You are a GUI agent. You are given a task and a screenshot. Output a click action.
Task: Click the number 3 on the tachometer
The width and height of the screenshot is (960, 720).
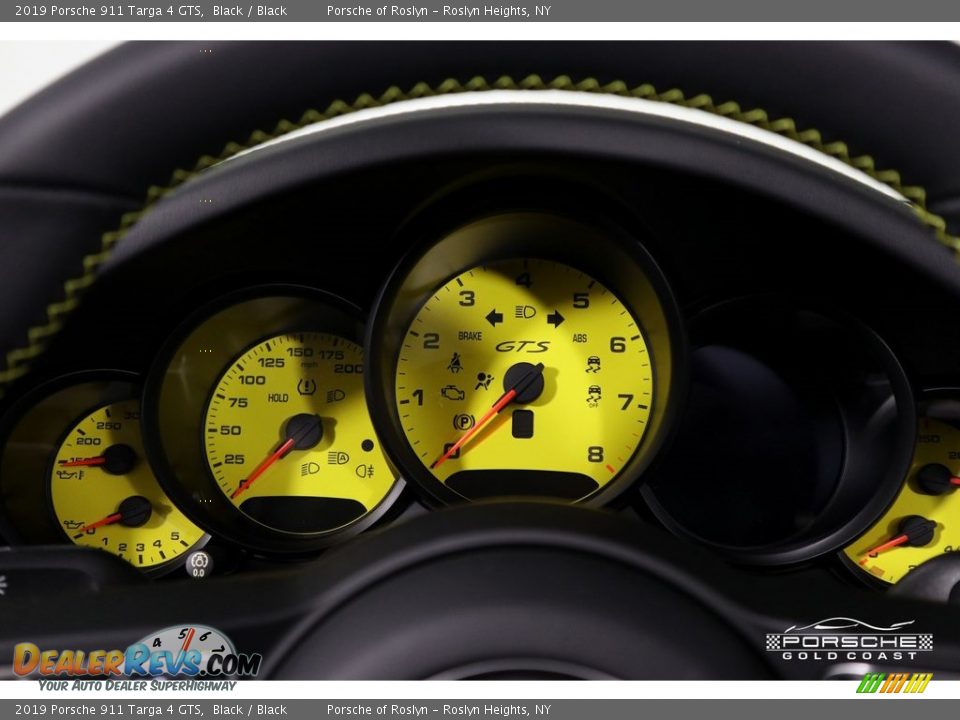(467, 298)
